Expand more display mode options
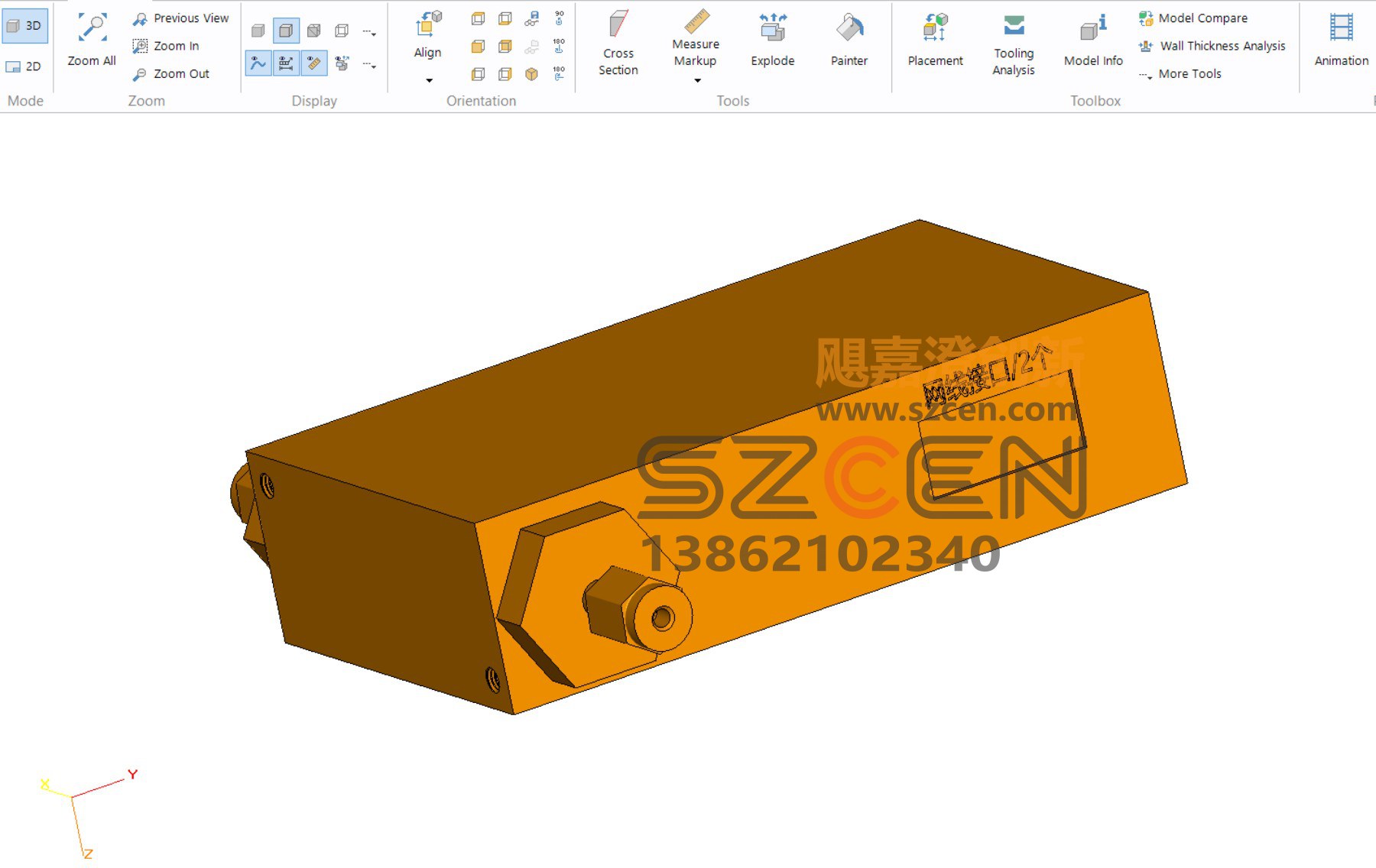This screenshot has height=868, width=1376. (369, 33)
